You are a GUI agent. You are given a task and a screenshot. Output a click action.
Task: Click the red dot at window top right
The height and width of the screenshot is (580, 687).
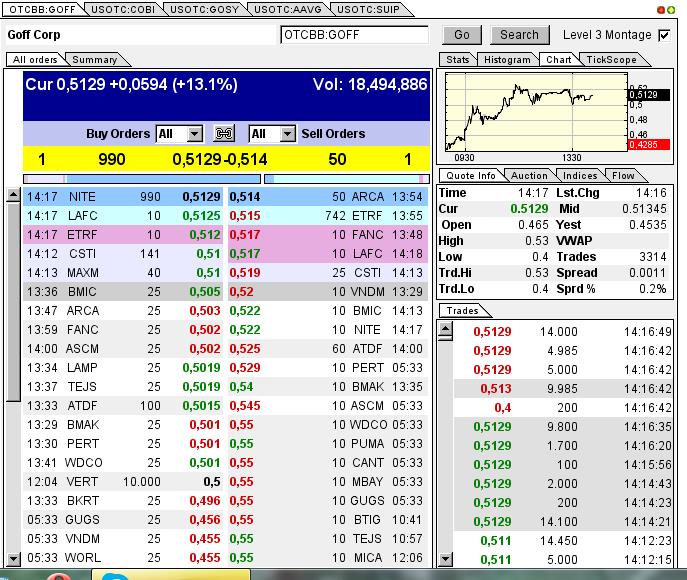click(661, 10)
